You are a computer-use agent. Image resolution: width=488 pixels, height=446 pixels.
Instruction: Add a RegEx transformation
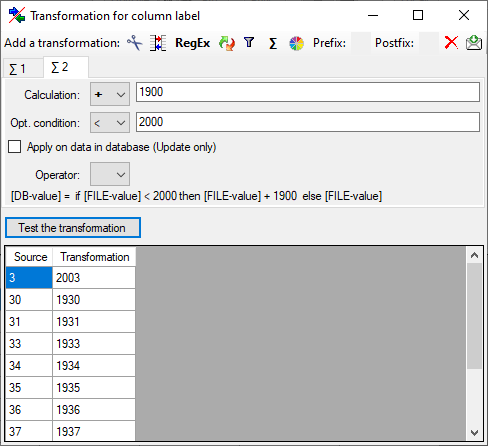[x=192, y=43]
